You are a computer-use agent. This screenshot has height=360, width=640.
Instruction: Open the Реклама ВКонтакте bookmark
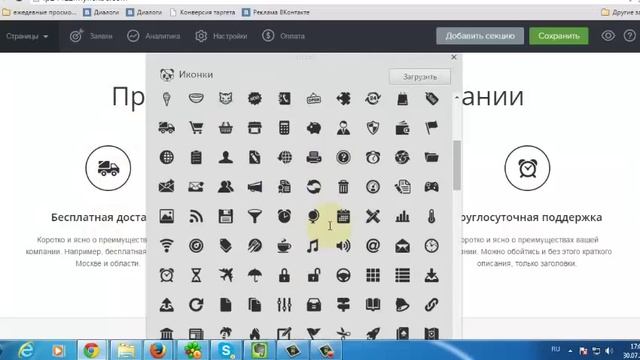(276, 12)
